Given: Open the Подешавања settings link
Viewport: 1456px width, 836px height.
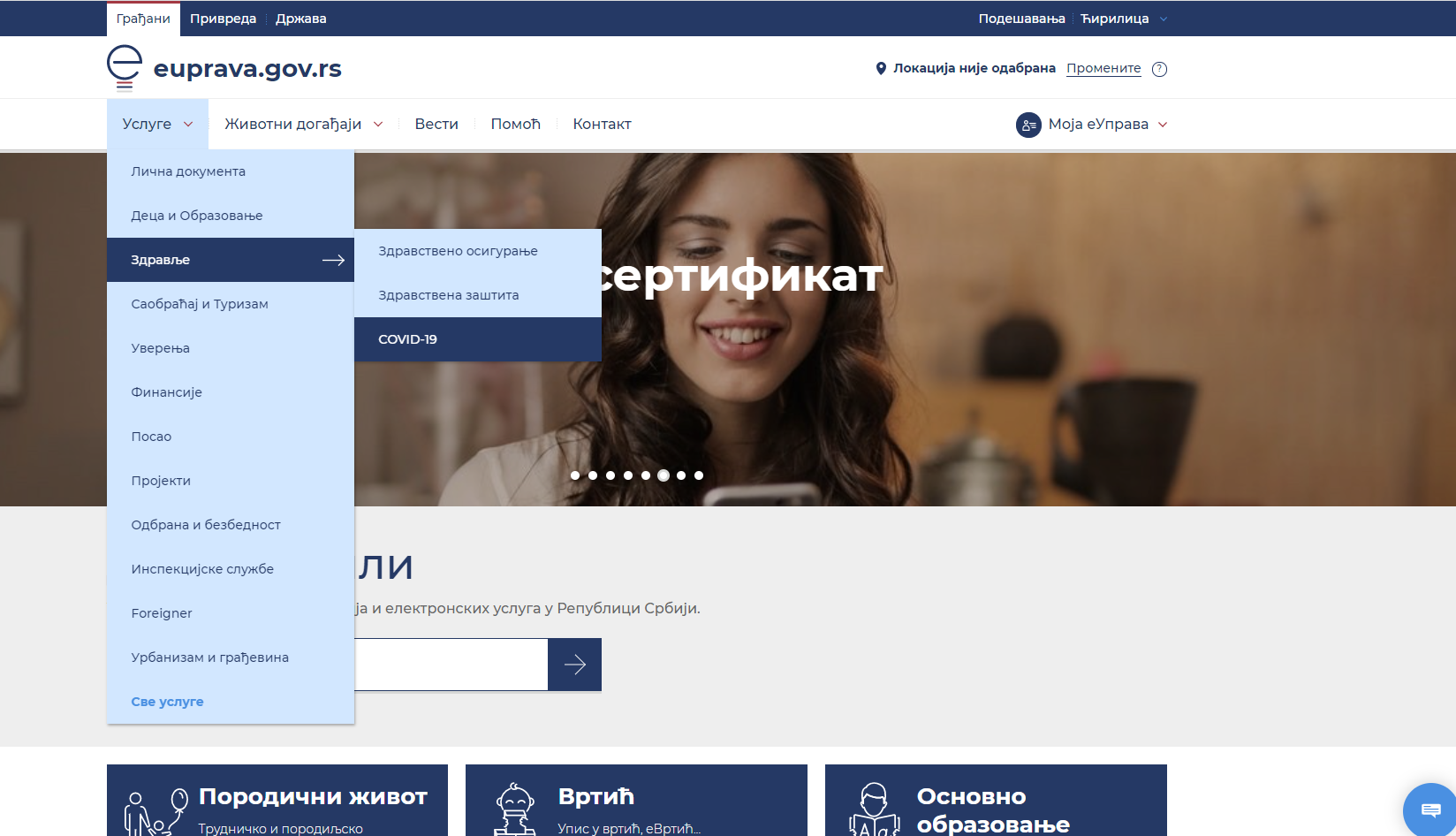Looking at the screenshot, I should [x=1021, y=19].
